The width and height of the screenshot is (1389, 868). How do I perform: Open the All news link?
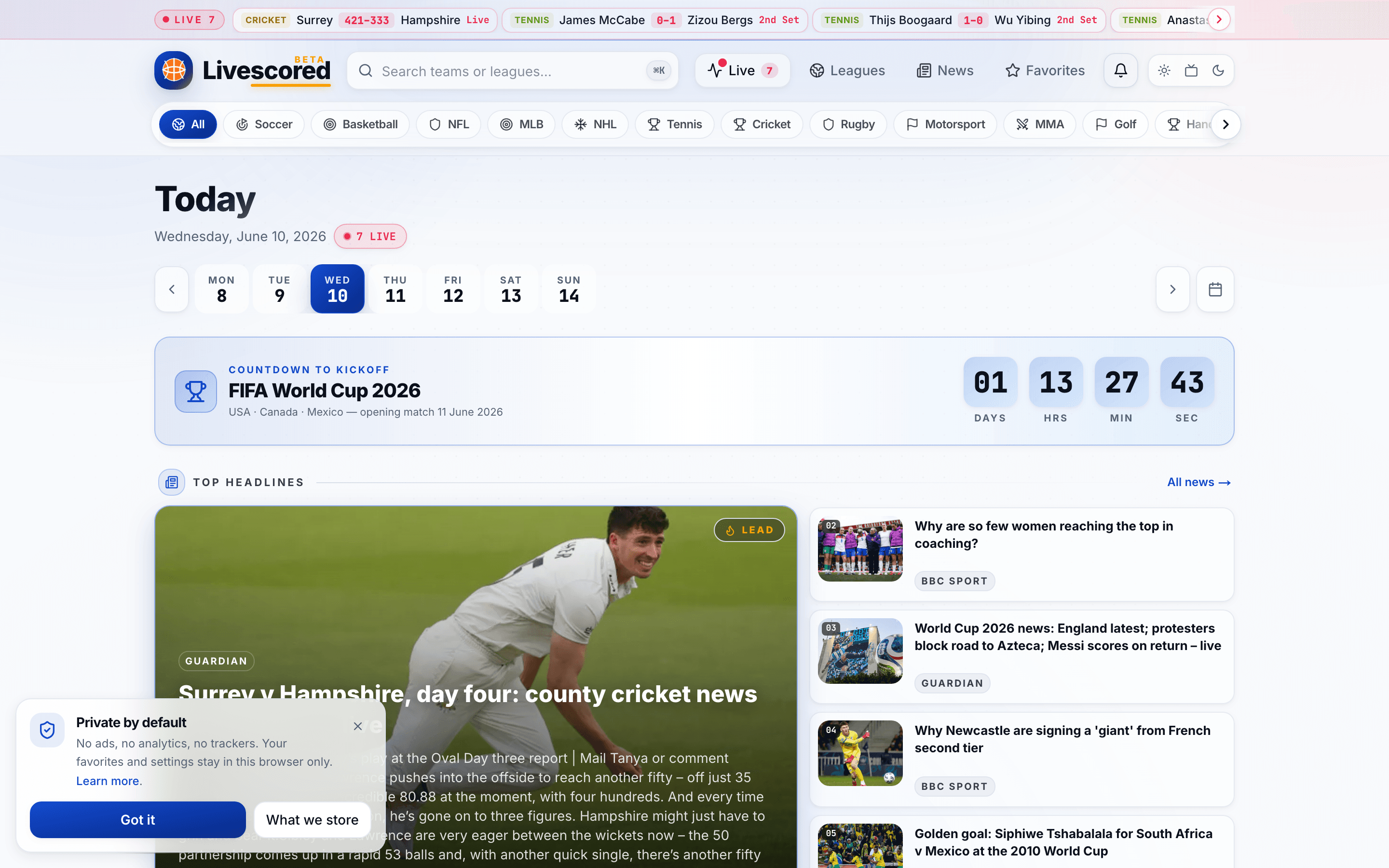[1198, 482]
